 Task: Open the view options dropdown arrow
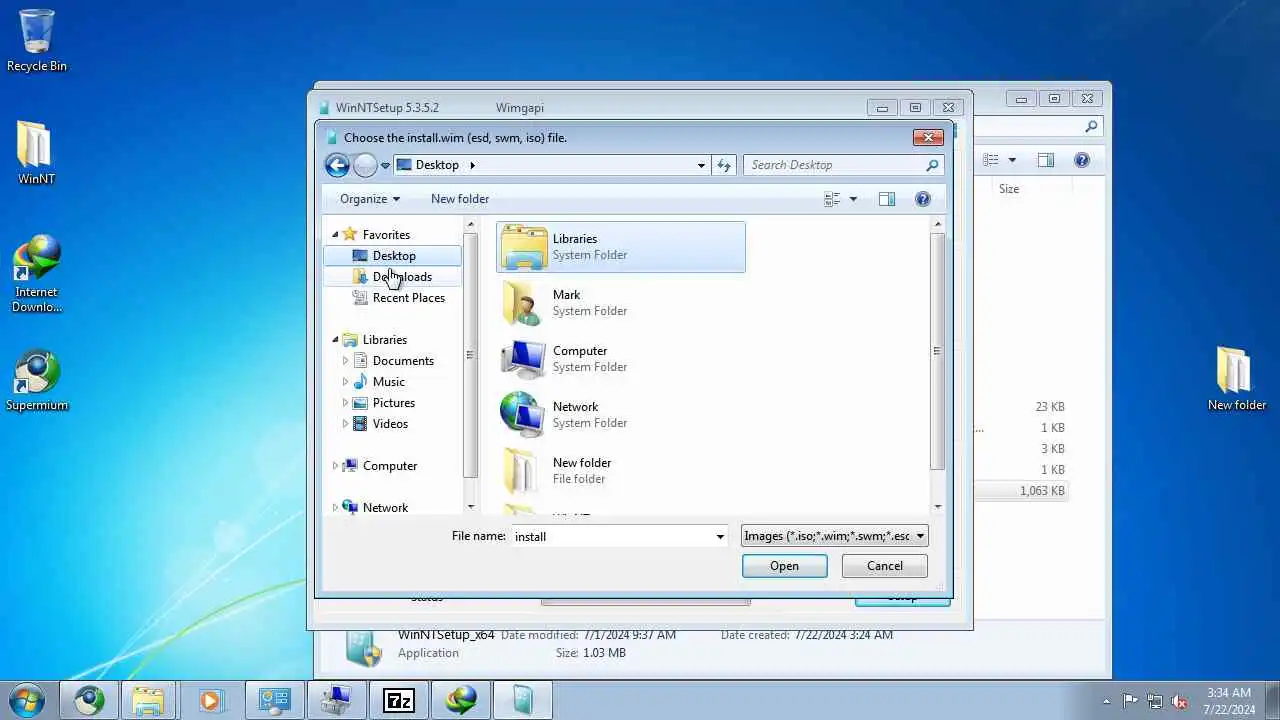click(x=853, y=199)
